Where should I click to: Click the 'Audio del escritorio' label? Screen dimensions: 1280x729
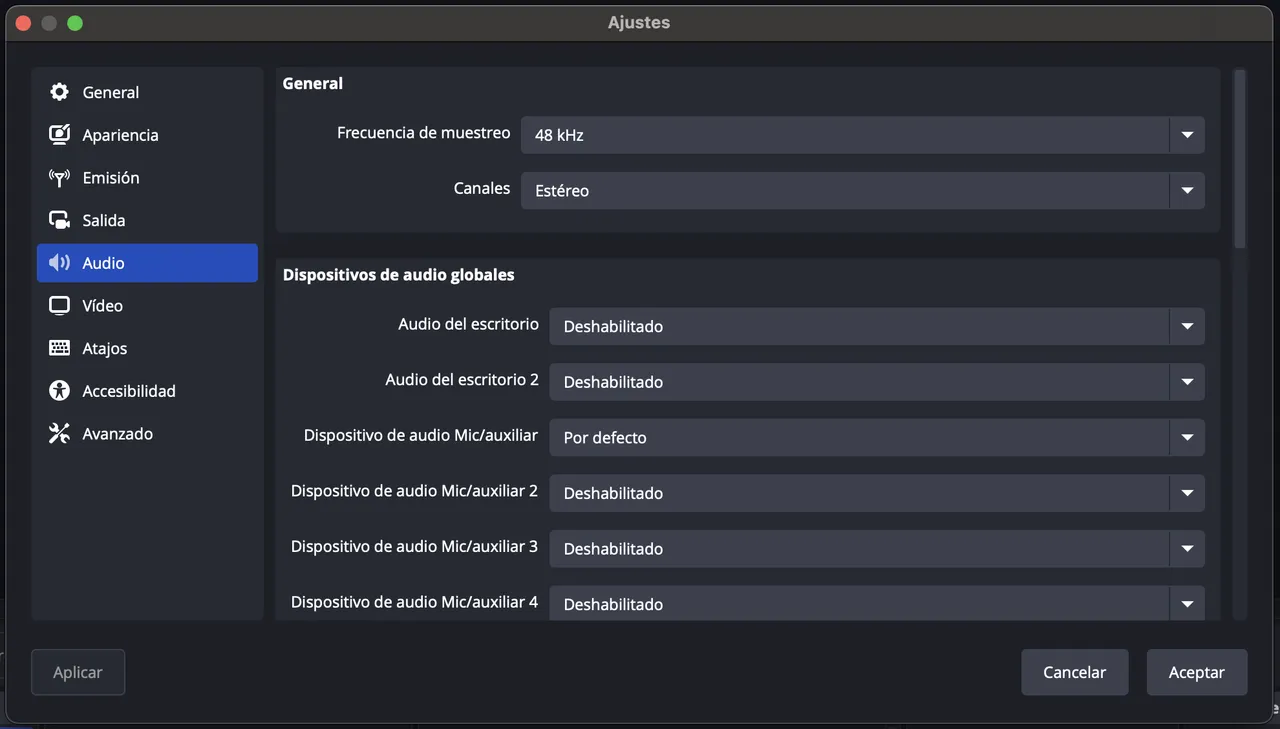469,324
